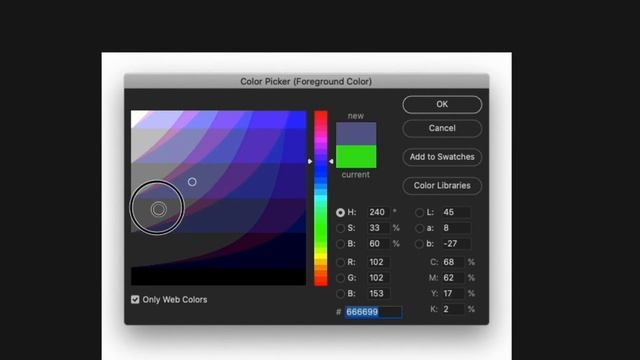Select the L lightness radio button
640x360 pixels.
click(x=419, y=213)
